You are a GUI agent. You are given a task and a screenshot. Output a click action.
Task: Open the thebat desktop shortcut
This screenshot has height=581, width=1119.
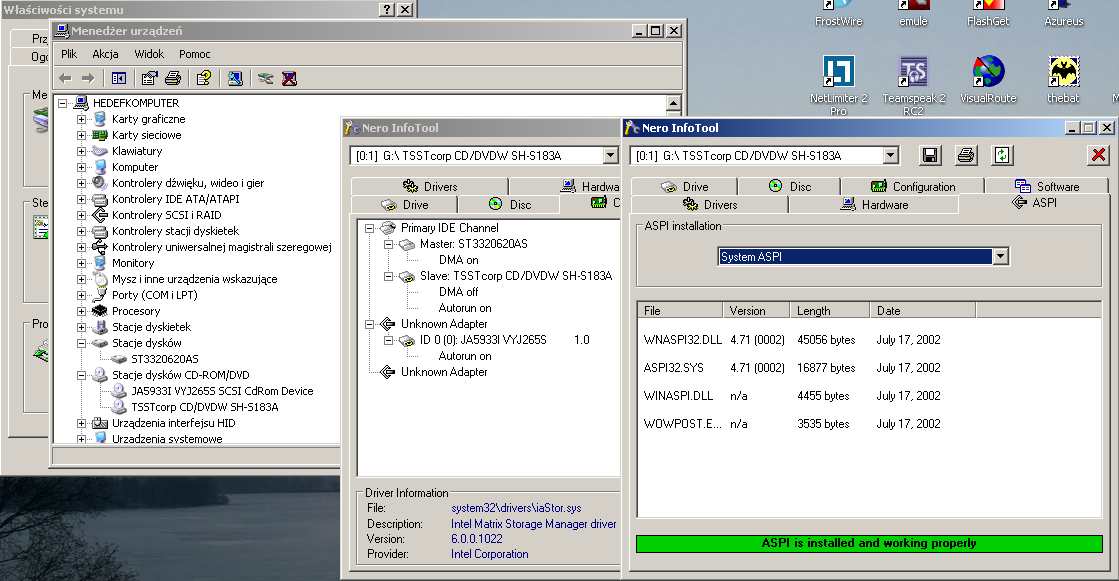point(1063,79)
